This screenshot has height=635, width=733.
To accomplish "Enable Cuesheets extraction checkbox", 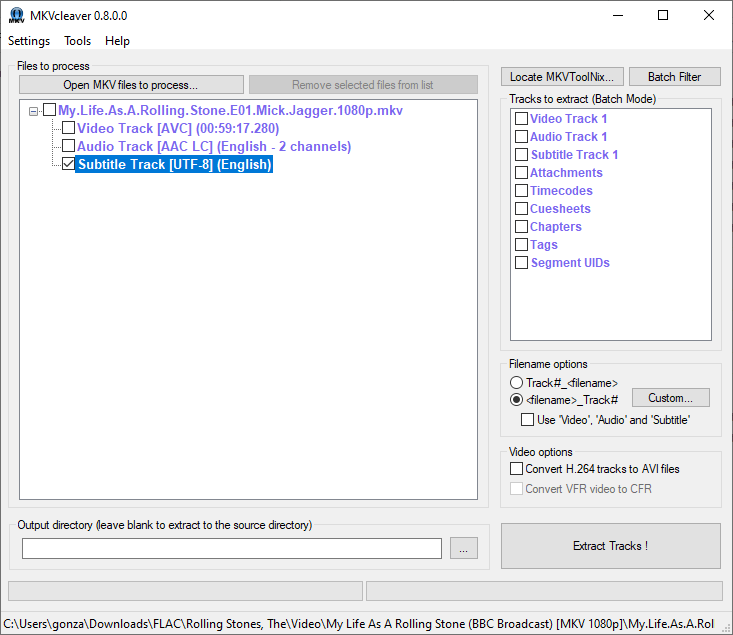I will point(521,209).
